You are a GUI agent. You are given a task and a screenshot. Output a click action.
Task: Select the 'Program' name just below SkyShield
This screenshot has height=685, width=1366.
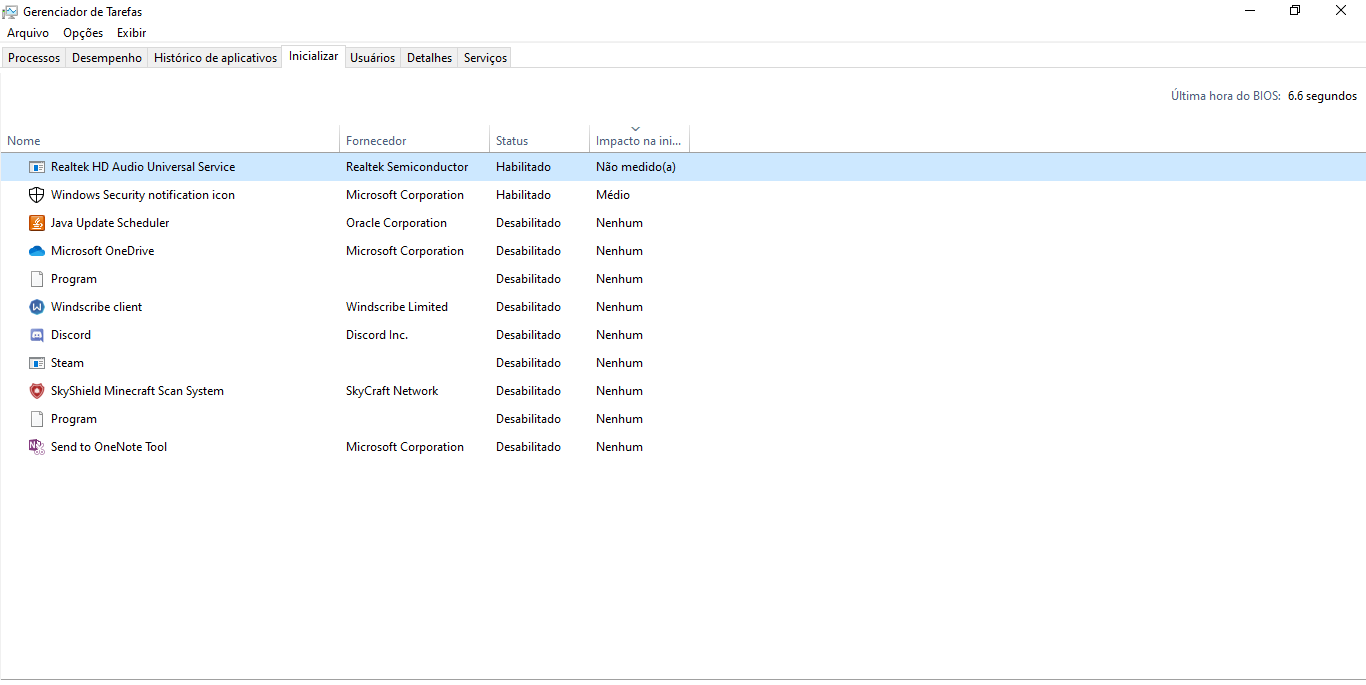coord(74,419)
